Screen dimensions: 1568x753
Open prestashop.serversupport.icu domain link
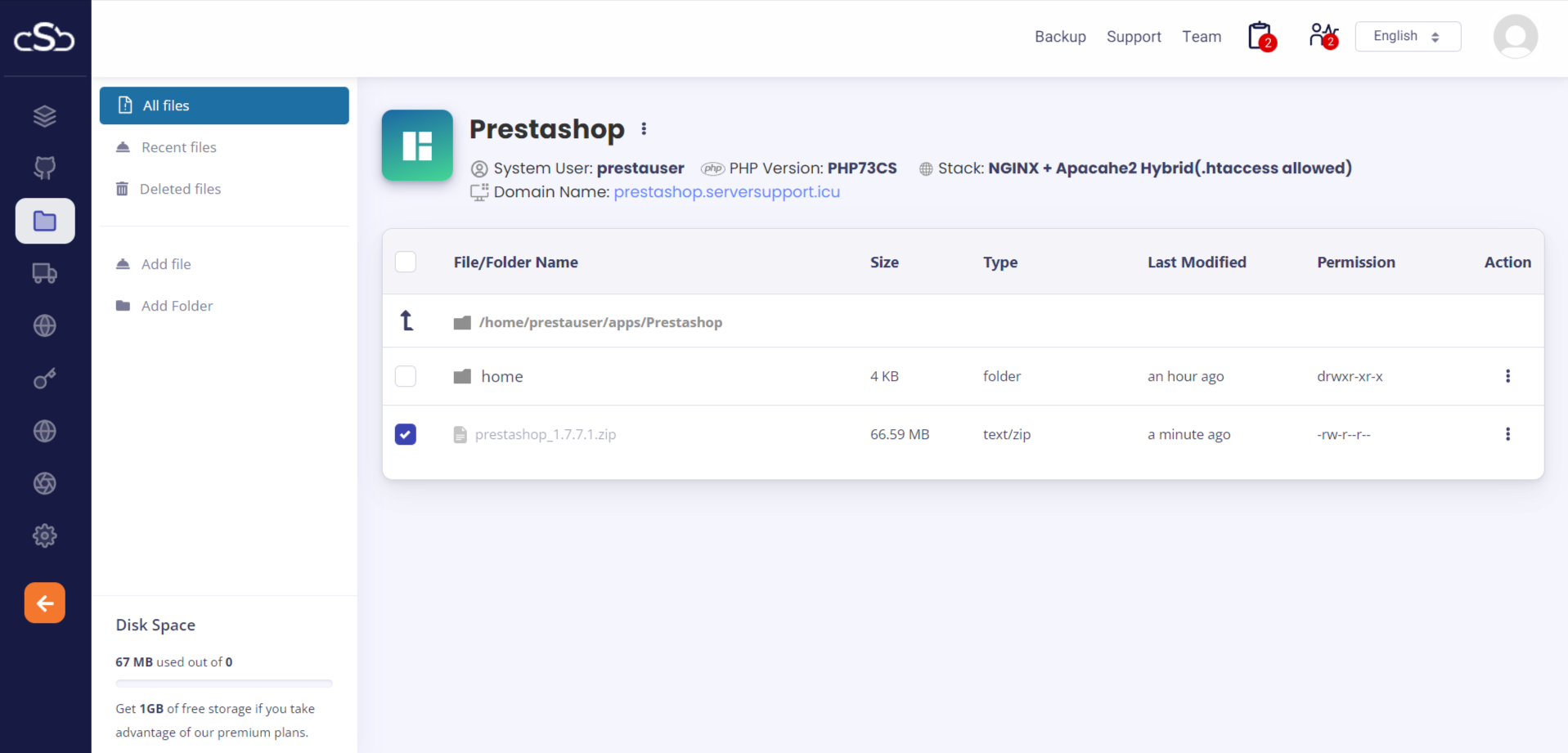click(726, 192)
